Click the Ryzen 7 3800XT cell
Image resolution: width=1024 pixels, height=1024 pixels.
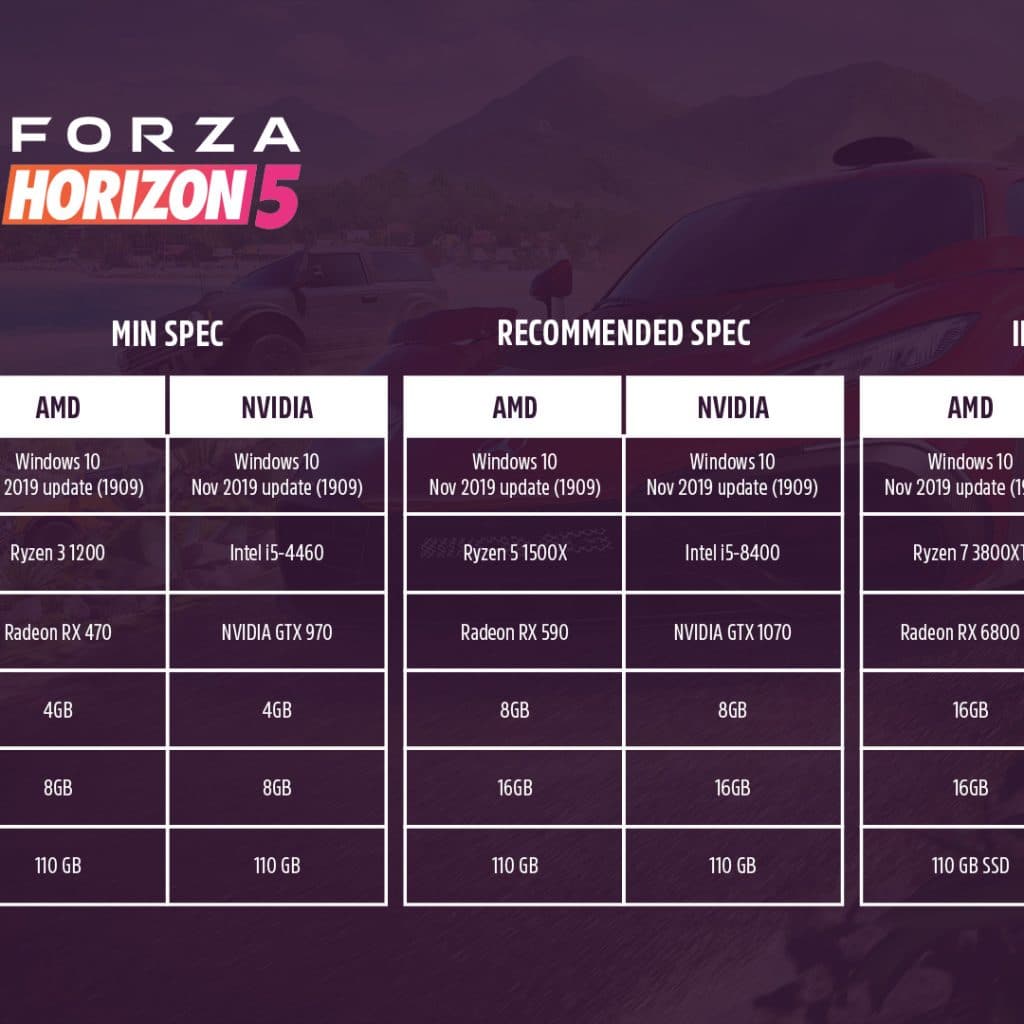[x=967, y=553]
